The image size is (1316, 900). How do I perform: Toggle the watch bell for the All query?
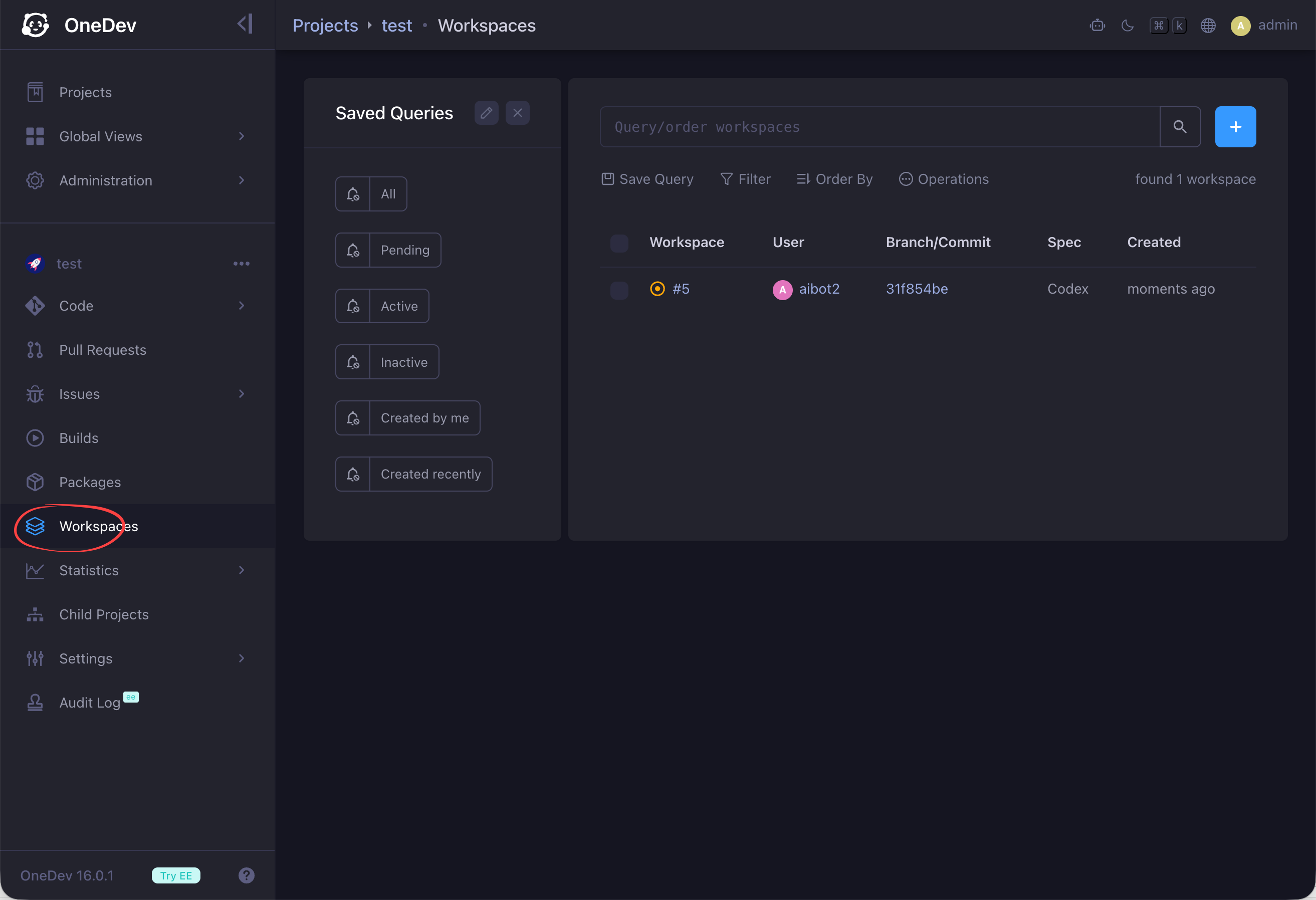353,194
